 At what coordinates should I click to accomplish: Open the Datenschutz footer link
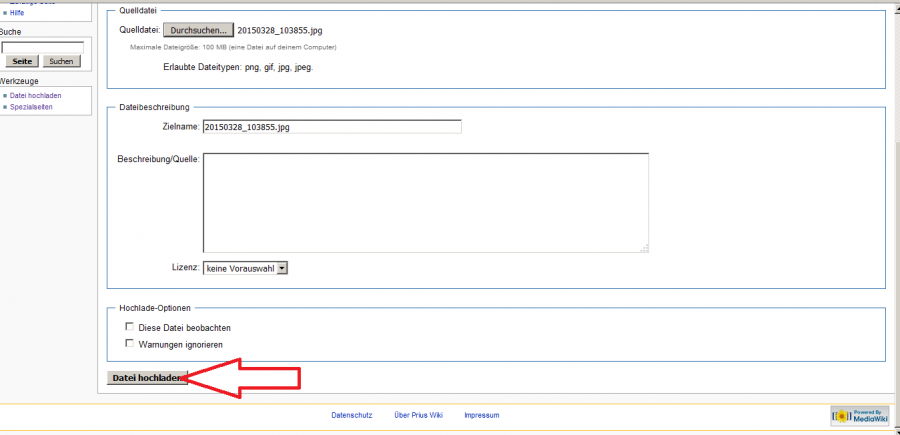tap(350, 415)
